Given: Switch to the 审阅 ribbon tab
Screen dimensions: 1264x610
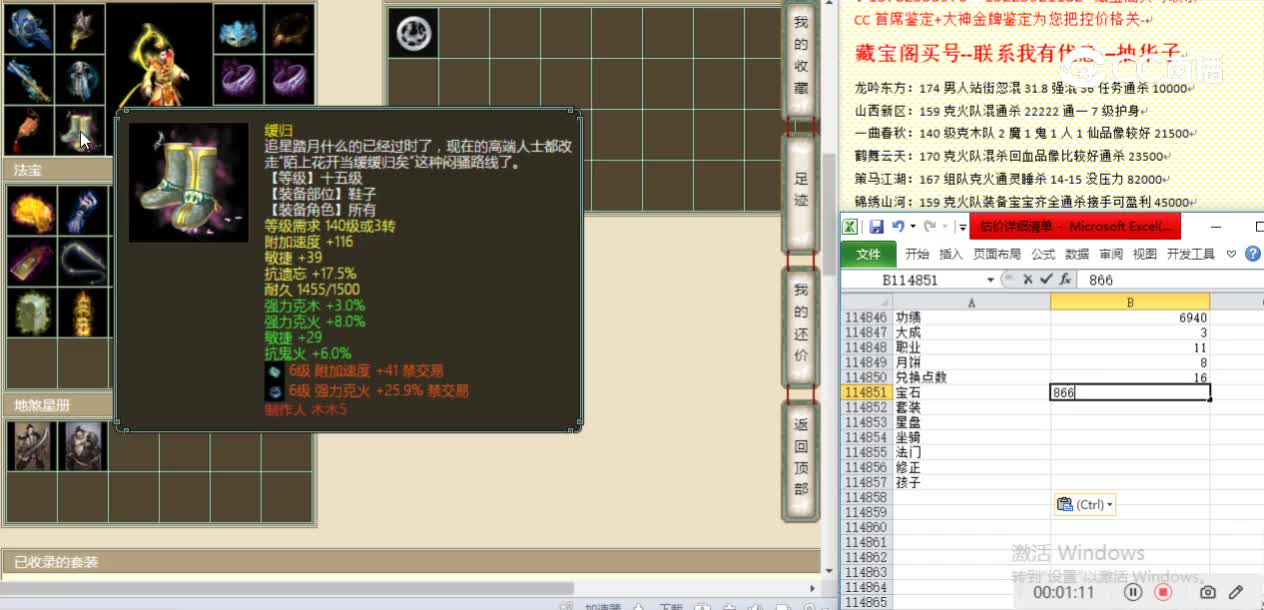Looking at the screenshot, I should click(1111, 254).
